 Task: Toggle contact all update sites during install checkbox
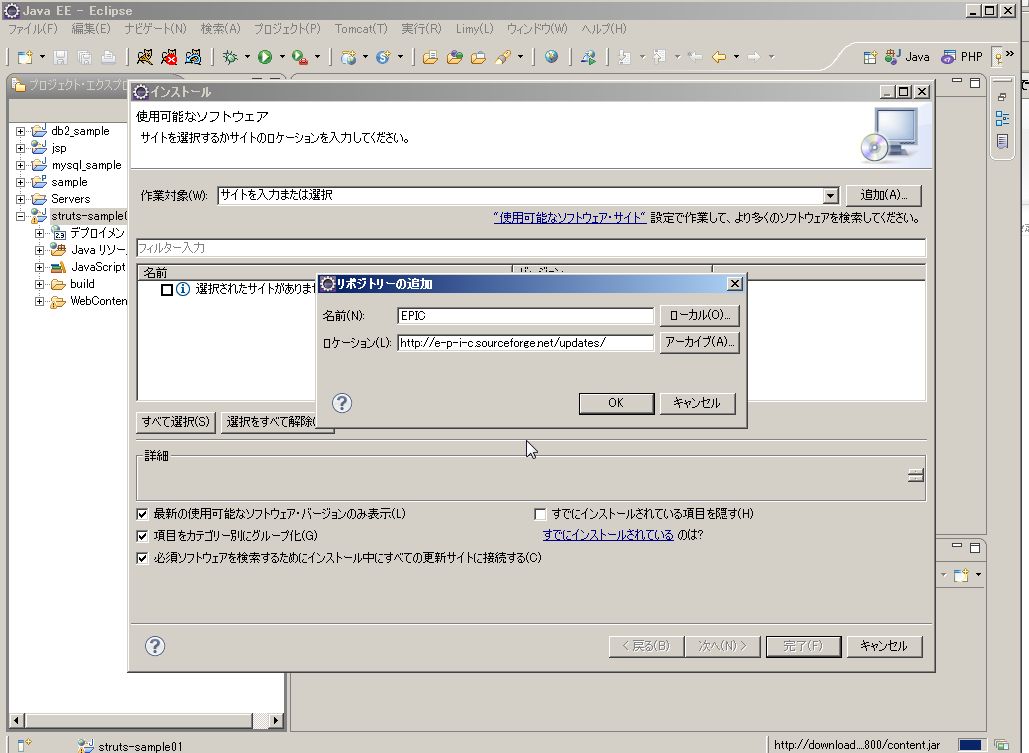tap(142, 558)
